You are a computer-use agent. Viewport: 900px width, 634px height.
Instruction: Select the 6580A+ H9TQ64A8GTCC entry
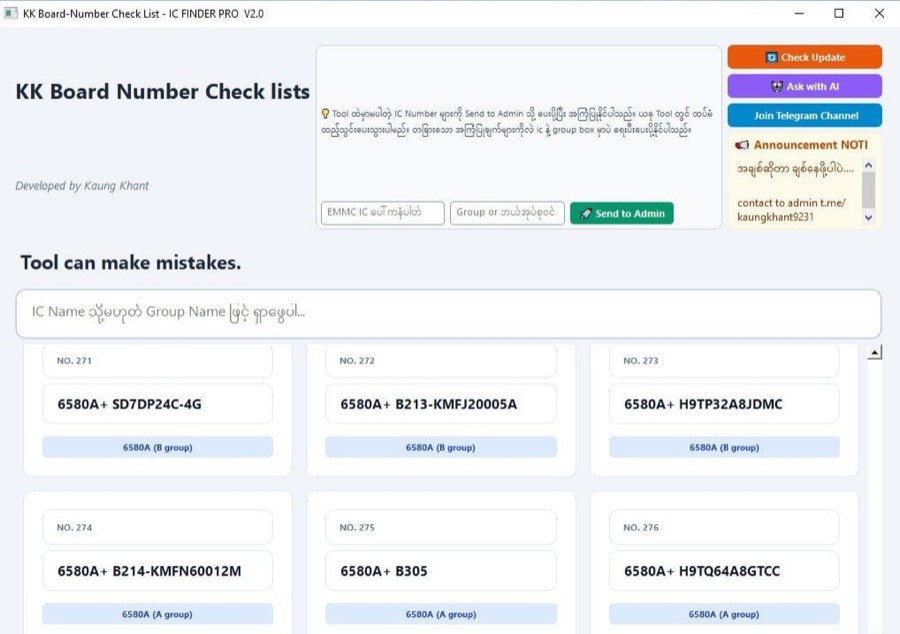point(724,571)
